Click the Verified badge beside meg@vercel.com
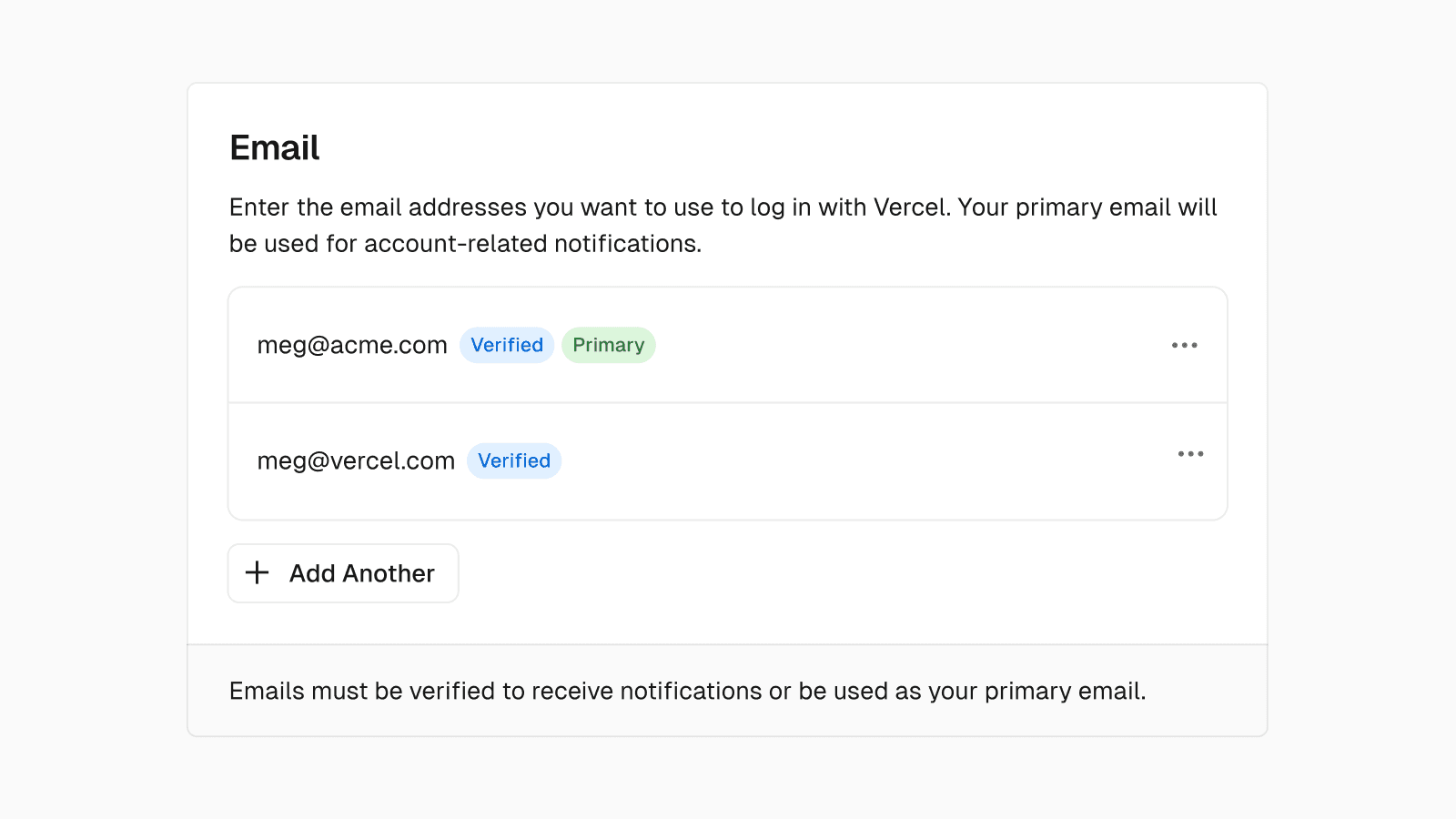 (x=514, y=460)
